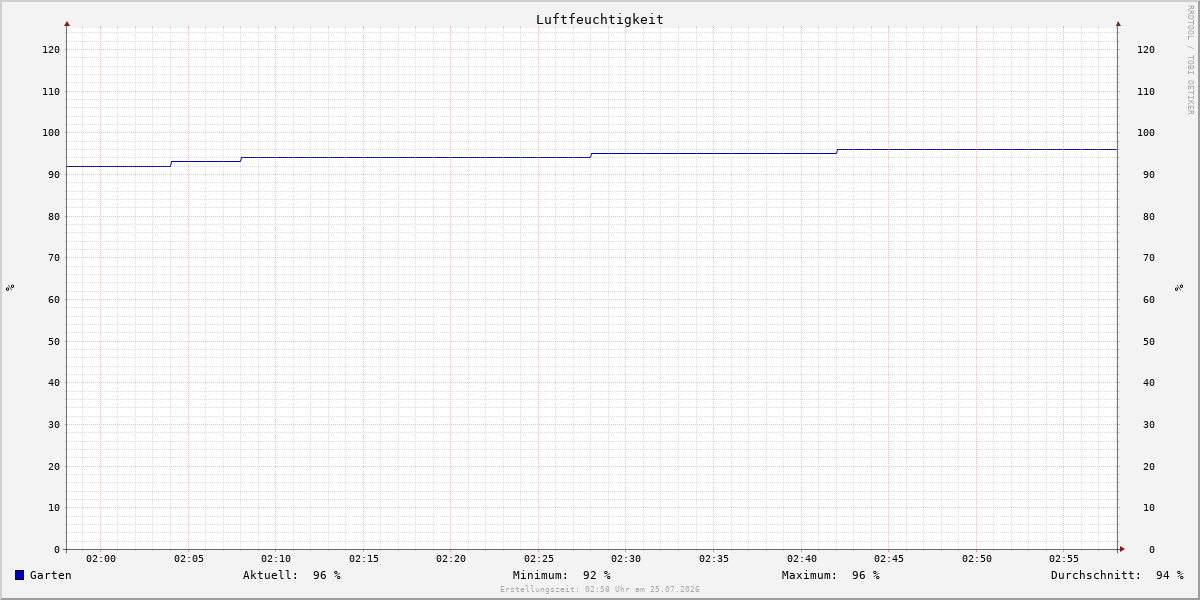
Task: Click the 02:30 time axis label
Action: pyautogui.click(x=626, y=559)
